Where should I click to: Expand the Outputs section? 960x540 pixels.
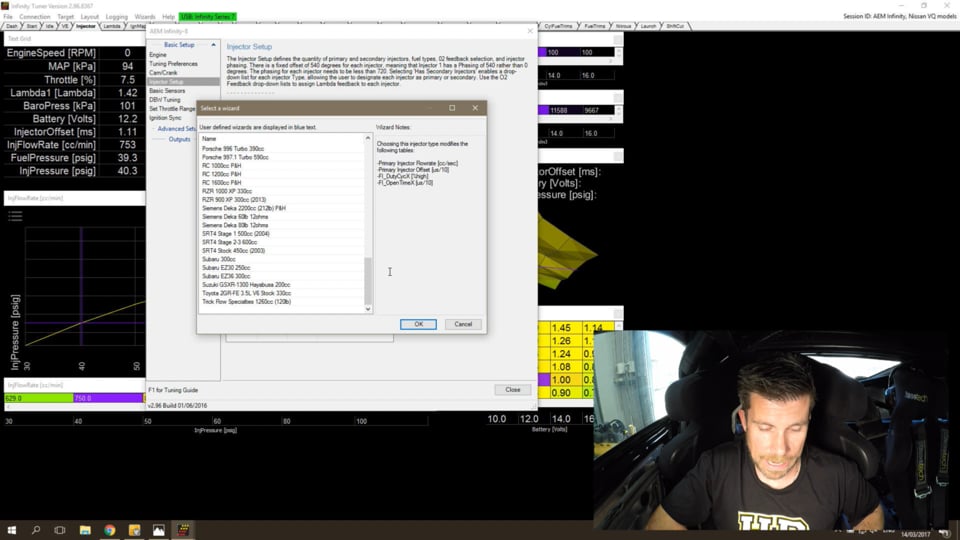[x=179, y=140]
